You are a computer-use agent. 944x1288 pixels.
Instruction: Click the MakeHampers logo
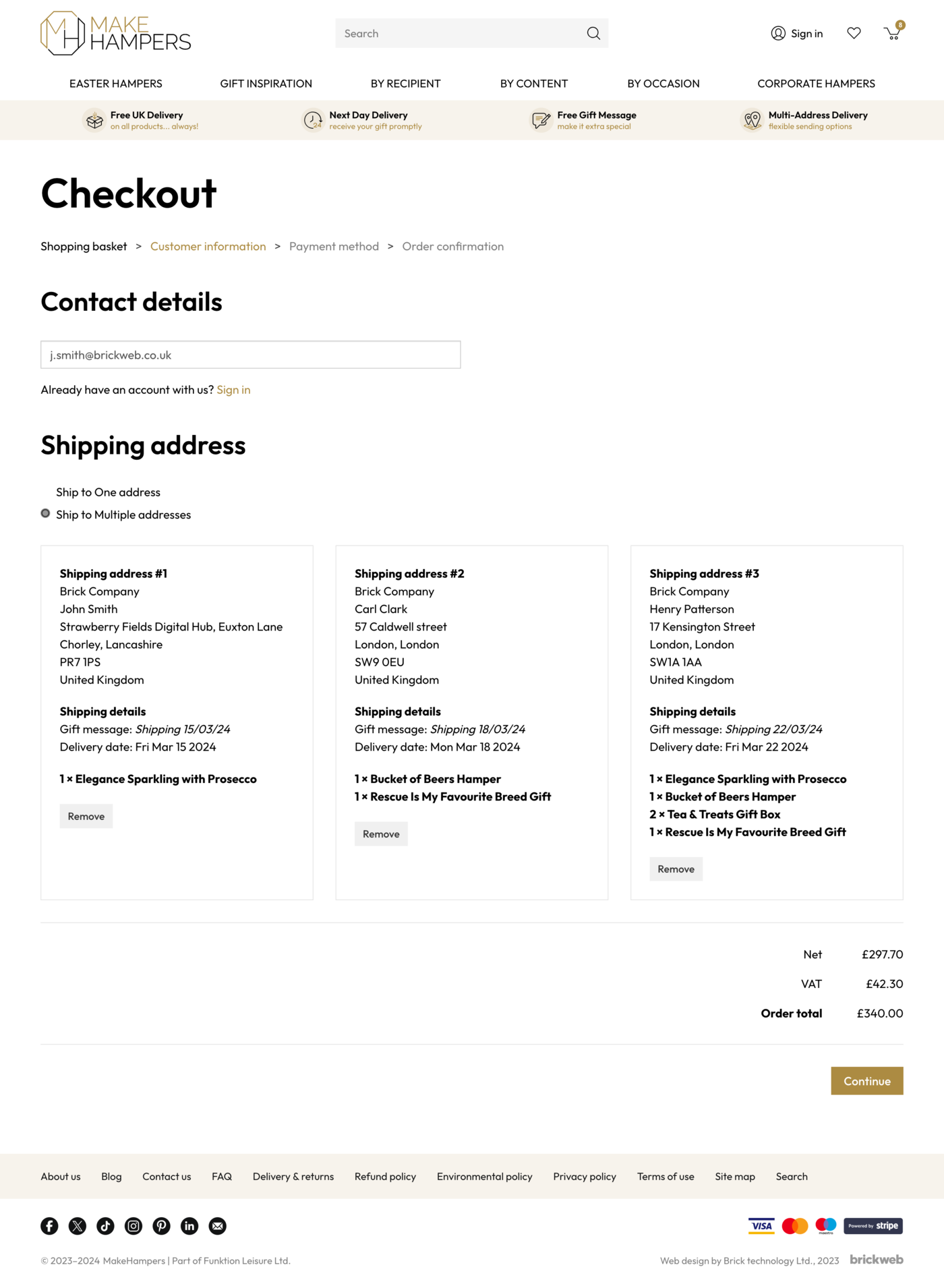pyautogui.click(x=116, y=33)
